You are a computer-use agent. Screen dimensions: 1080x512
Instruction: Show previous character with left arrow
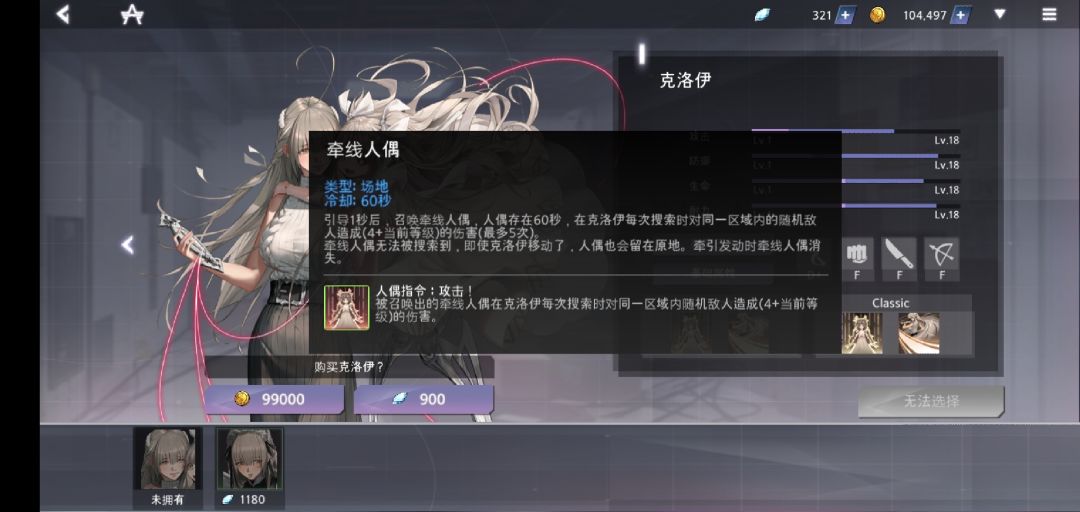click(x=127, y=245)
